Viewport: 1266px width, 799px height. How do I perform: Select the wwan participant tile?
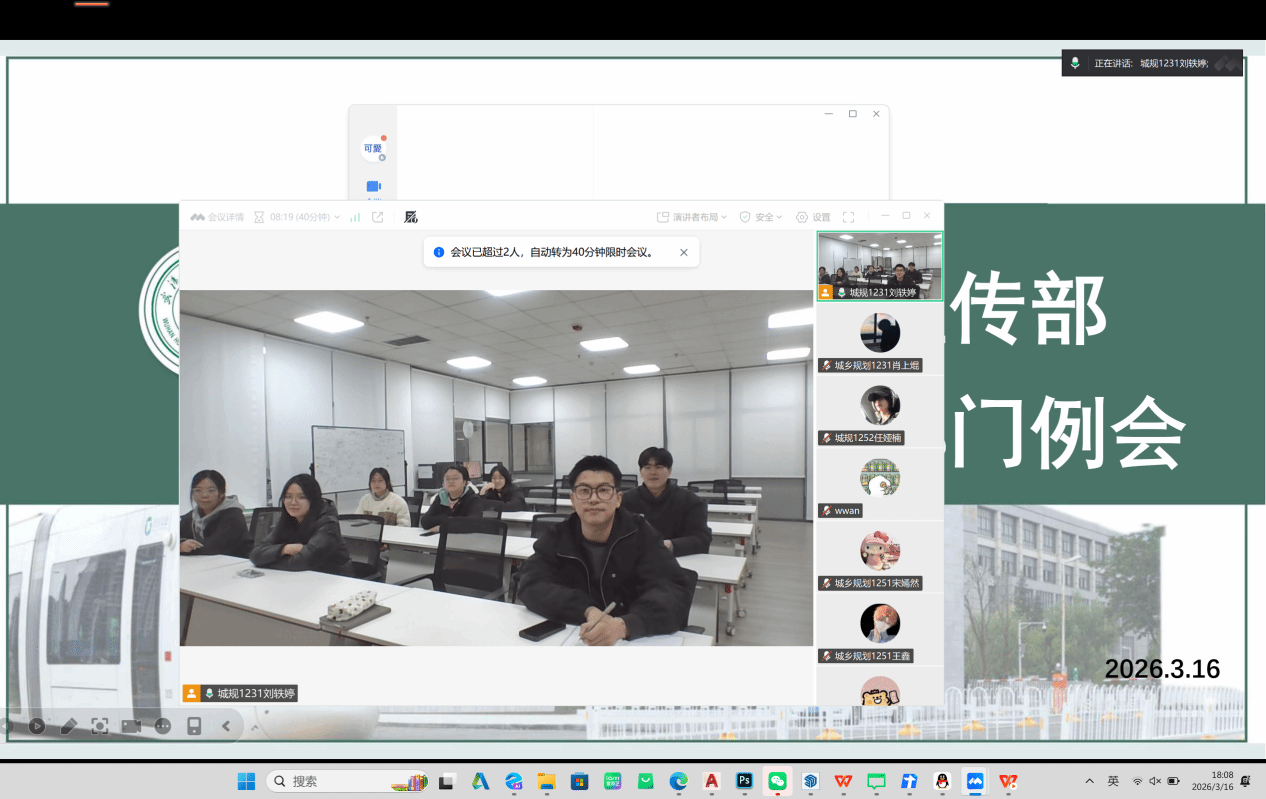pos(880,483)
